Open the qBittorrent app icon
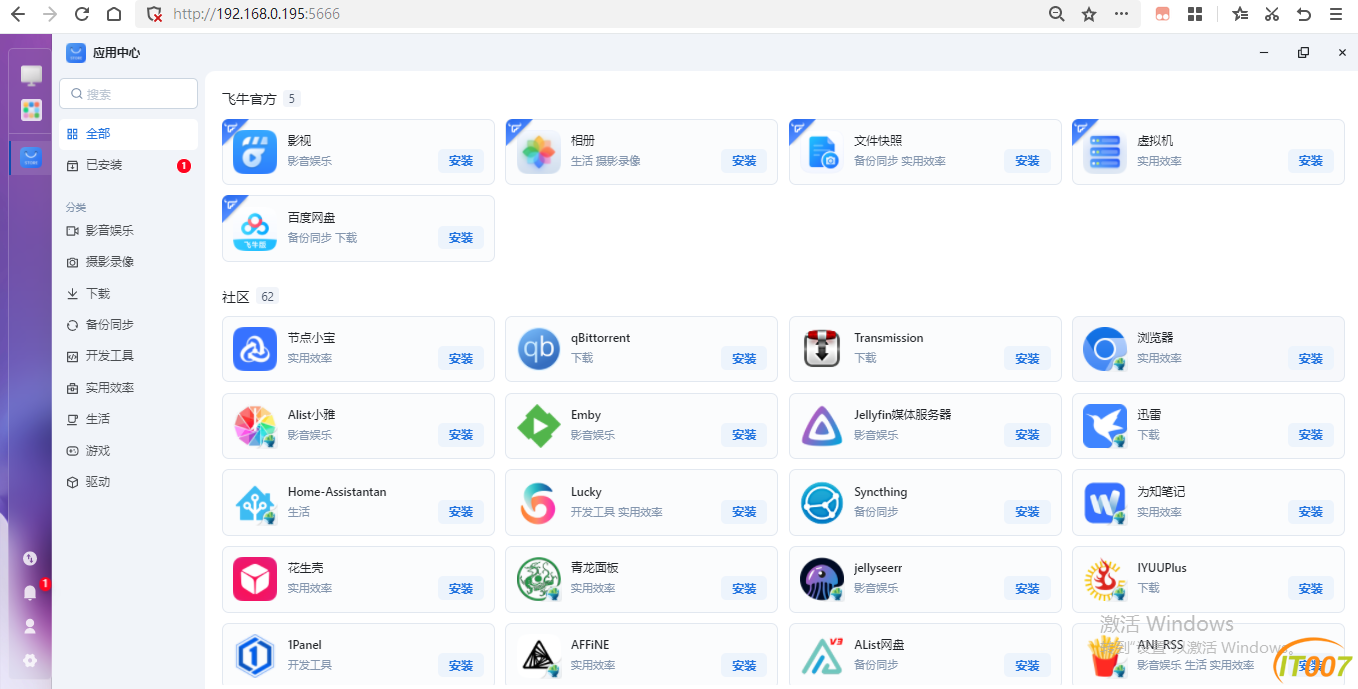1358x689 pixels. click(539, 349)
